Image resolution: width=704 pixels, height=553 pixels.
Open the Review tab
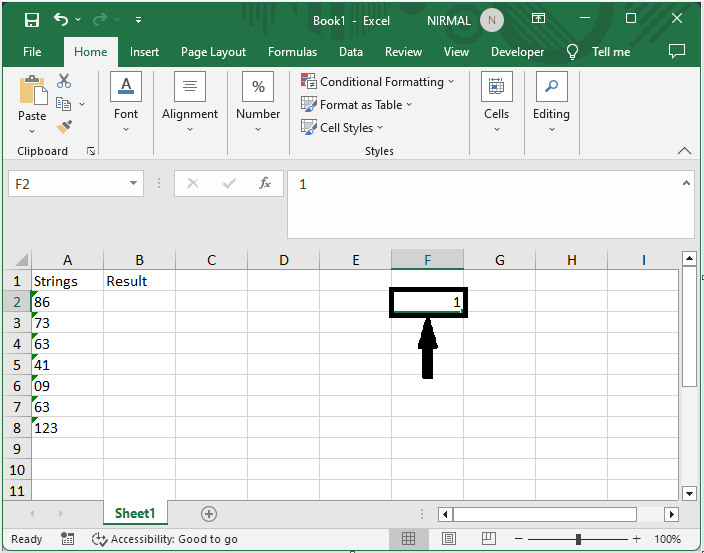403,52
